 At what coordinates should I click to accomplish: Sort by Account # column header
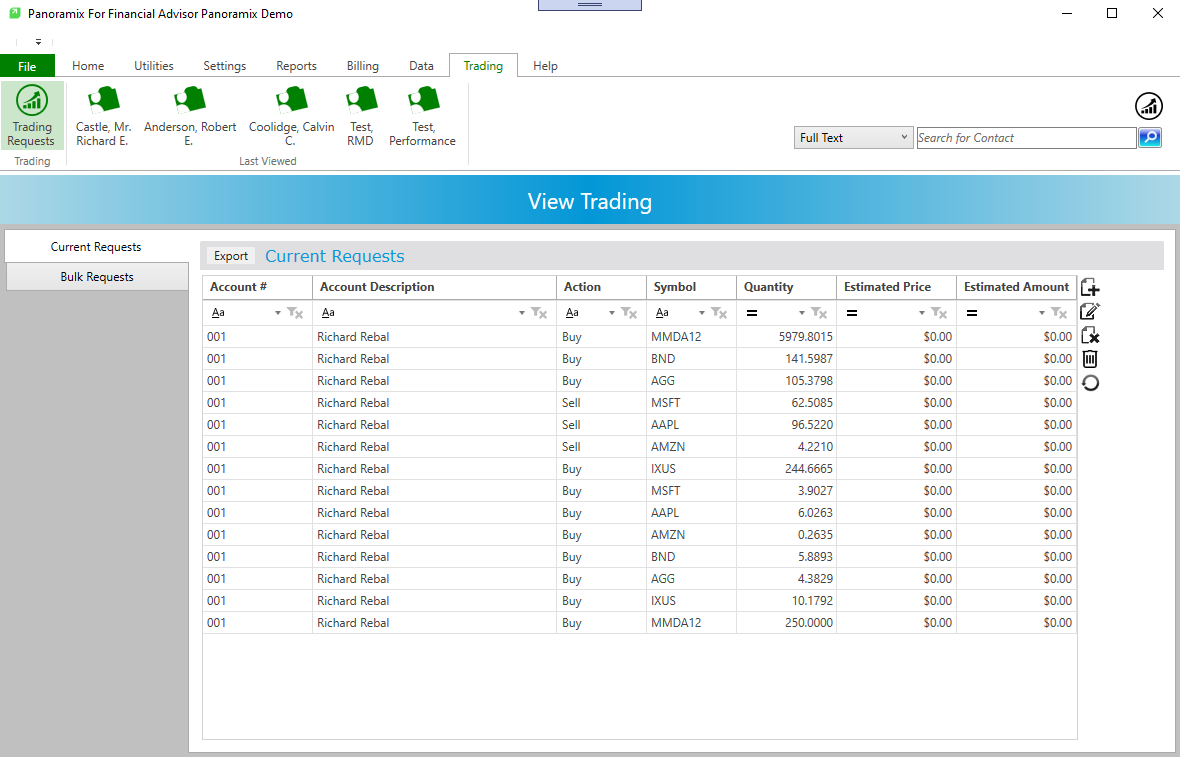(257, 287)
